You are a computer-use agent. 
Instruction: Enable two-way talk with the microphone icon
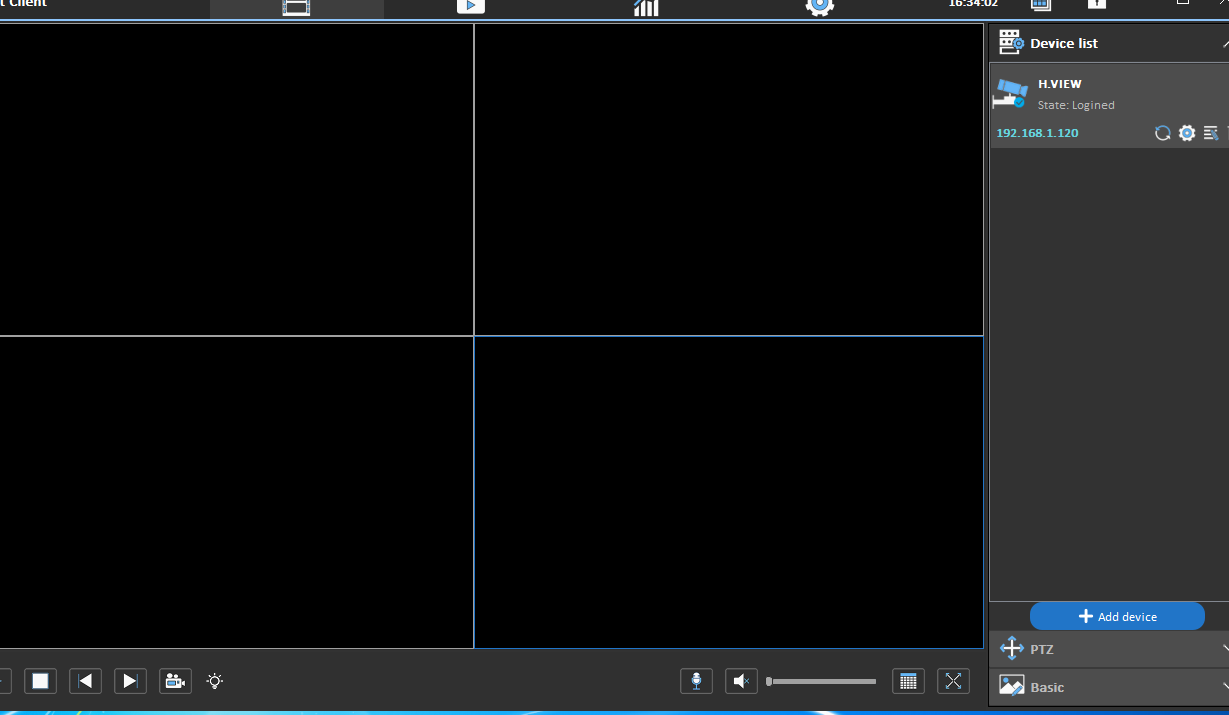[696, 681]
